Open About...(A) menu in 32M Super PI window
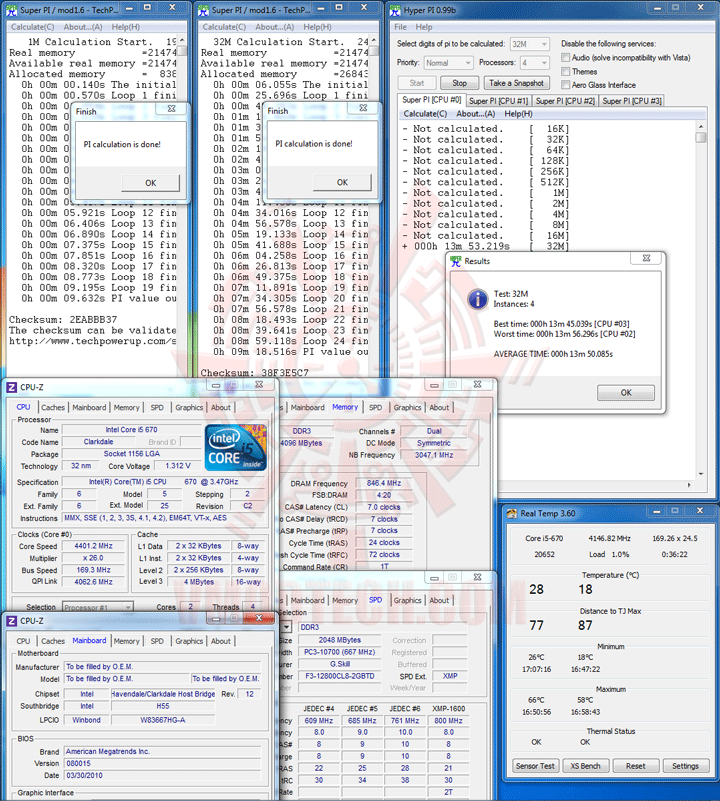 tap(274, 27)
